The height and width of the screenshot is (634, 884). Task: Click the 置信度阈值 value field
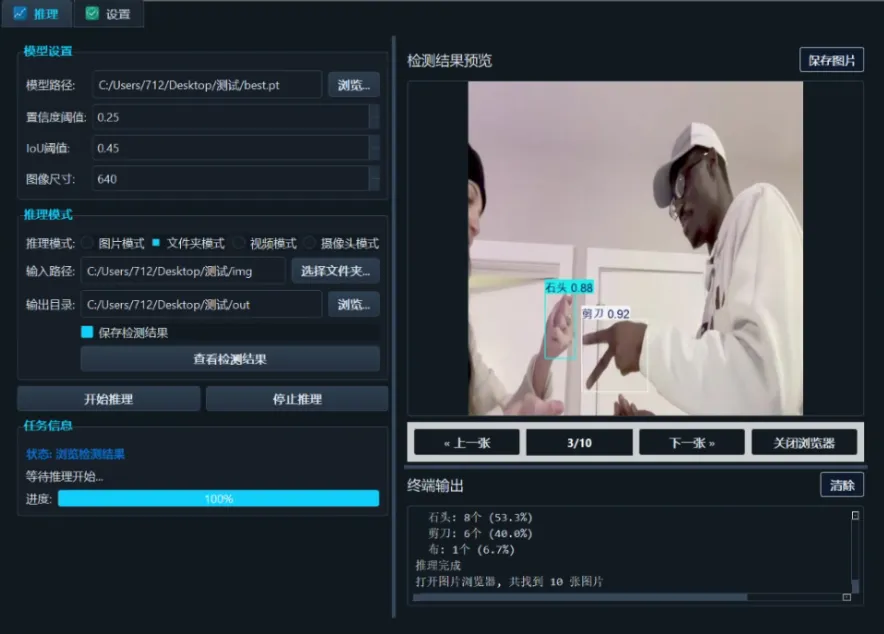click(x=231, y=117)
